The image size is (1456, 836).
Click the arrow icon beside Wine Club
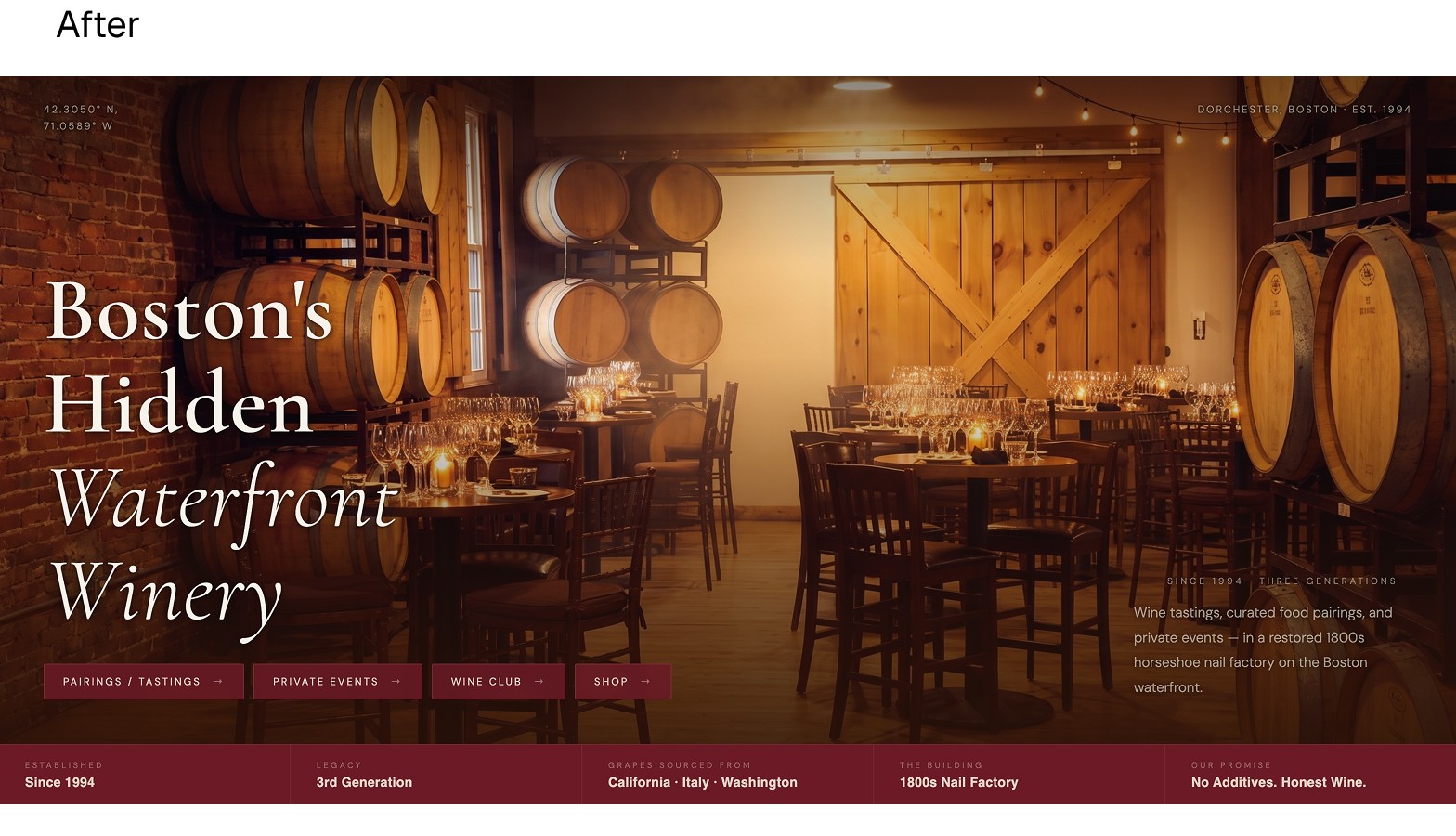tap(539, 682)
